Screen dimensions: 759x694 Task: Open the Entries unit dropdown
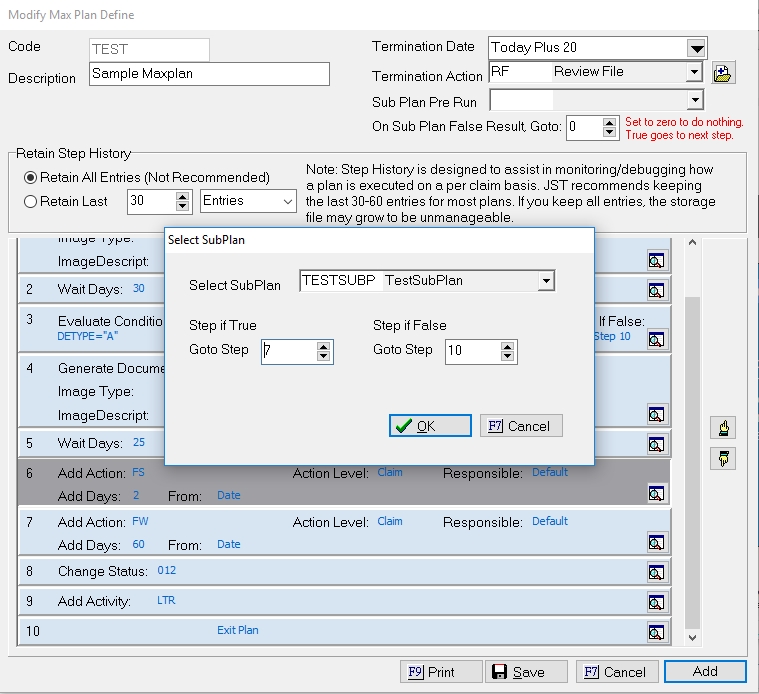point(288,202)
